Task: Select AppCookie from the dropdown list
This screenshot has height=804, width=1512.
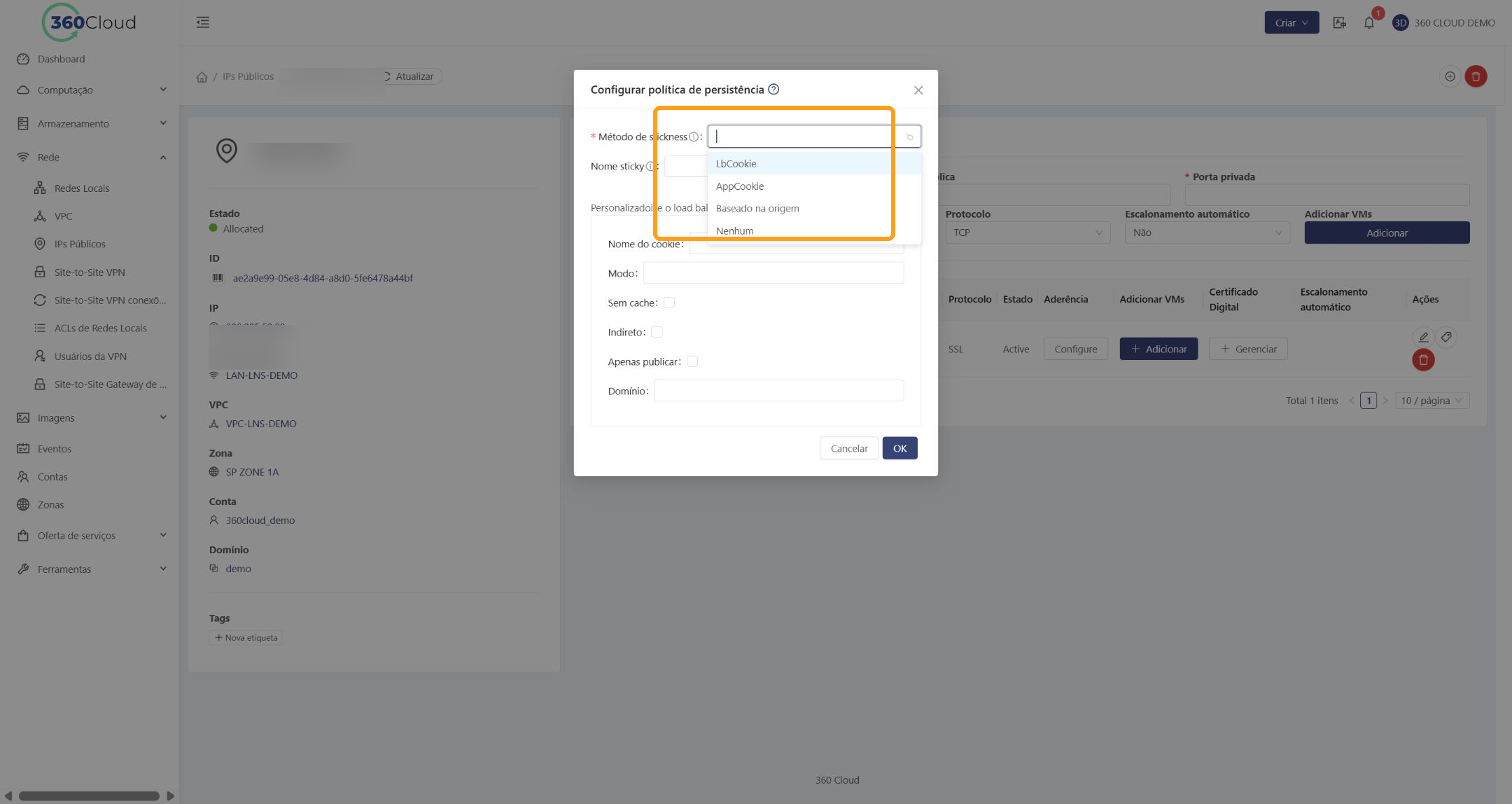Action: point(814,186)
